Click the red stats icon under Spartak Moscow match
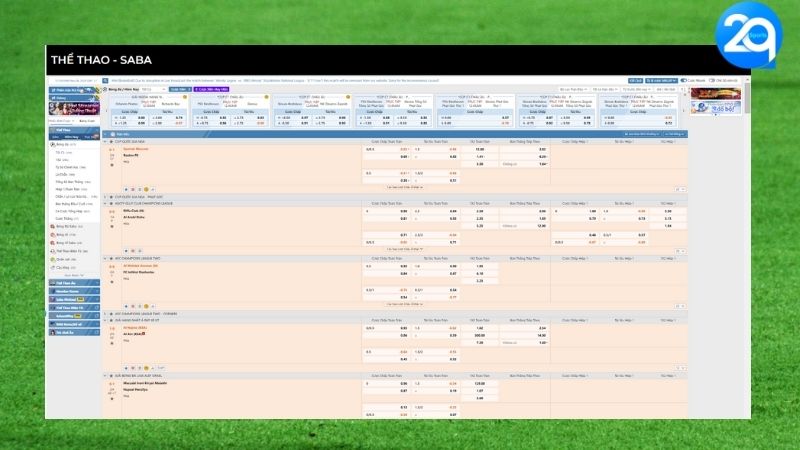Viewport: 800px width, 450px height. click(133, 189)
